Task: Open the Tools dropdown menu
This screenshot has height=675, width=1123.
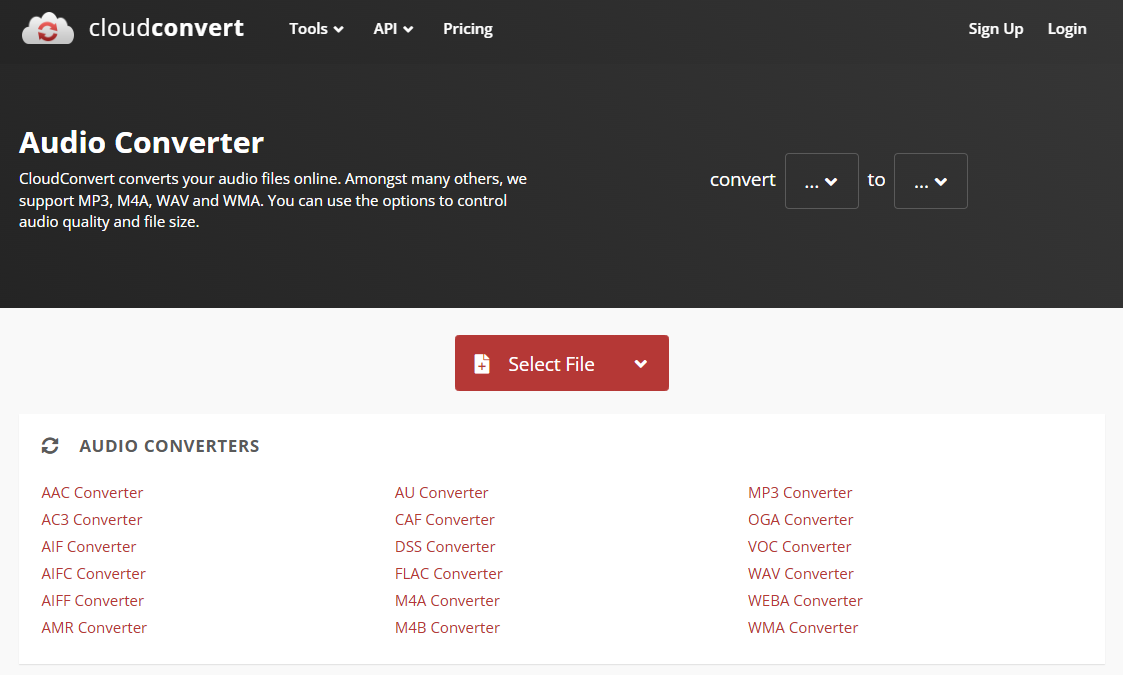Action: click(x=315, y=29)
